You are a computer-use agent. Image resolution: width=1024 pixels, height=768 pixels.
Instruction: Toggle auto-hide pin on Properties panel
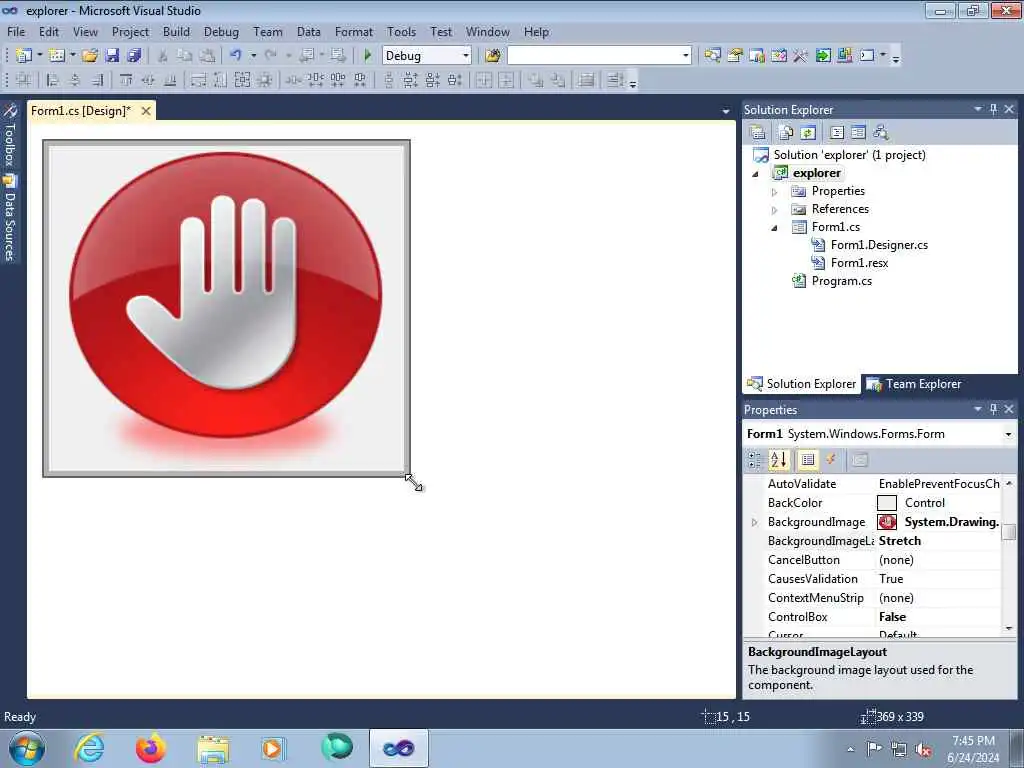pyautogui.click(x=993, y=409)
